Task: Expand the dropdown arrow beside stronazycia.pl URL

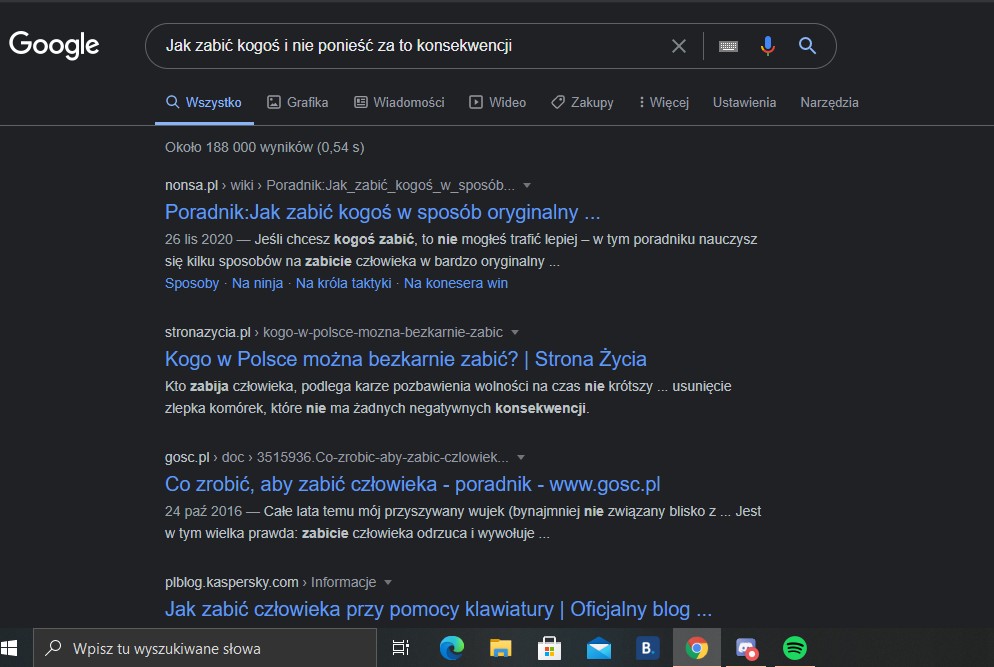Action: (x=515, y=332)
